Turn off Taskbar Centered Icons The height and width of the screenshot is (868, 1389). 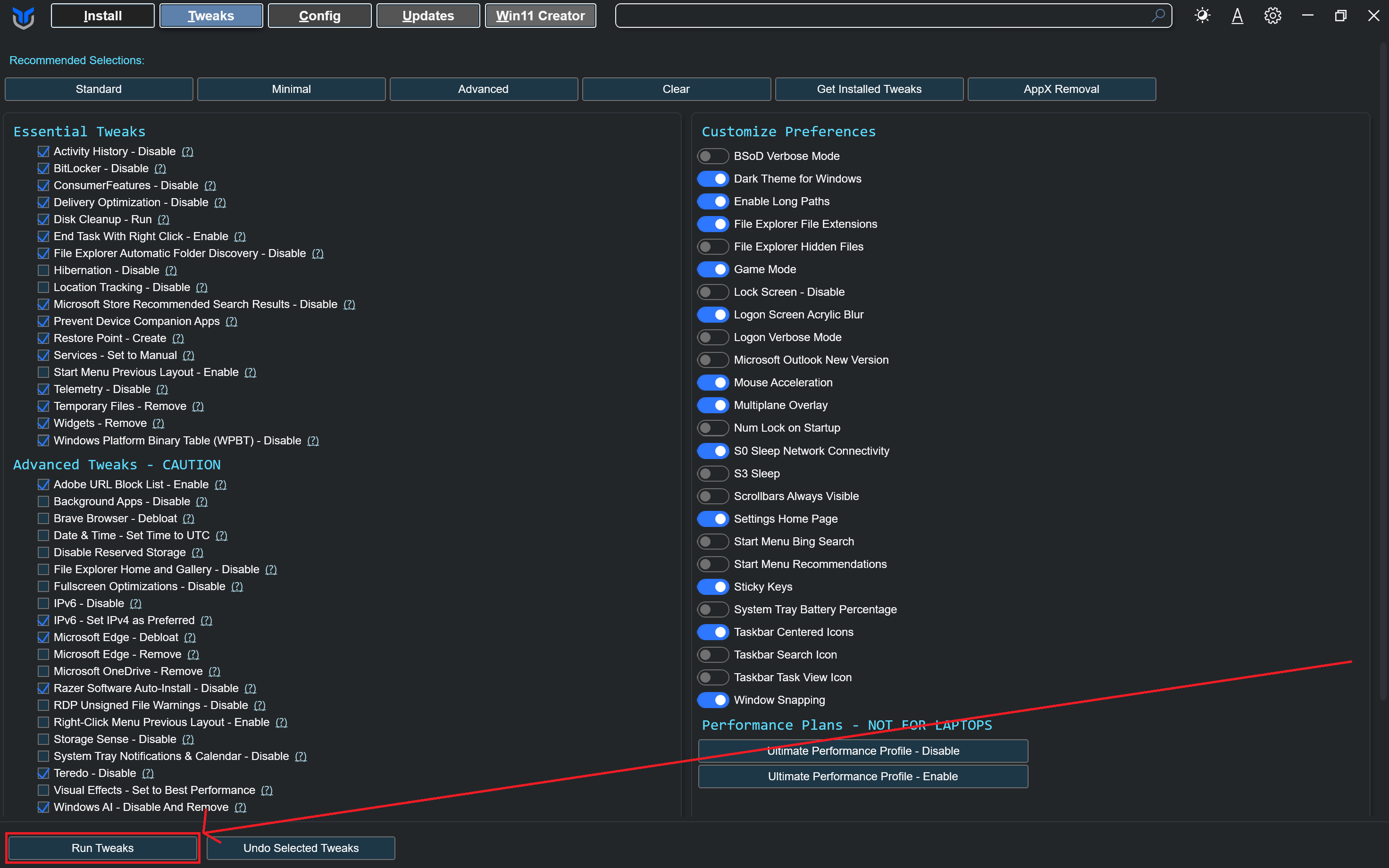point(713,632)
